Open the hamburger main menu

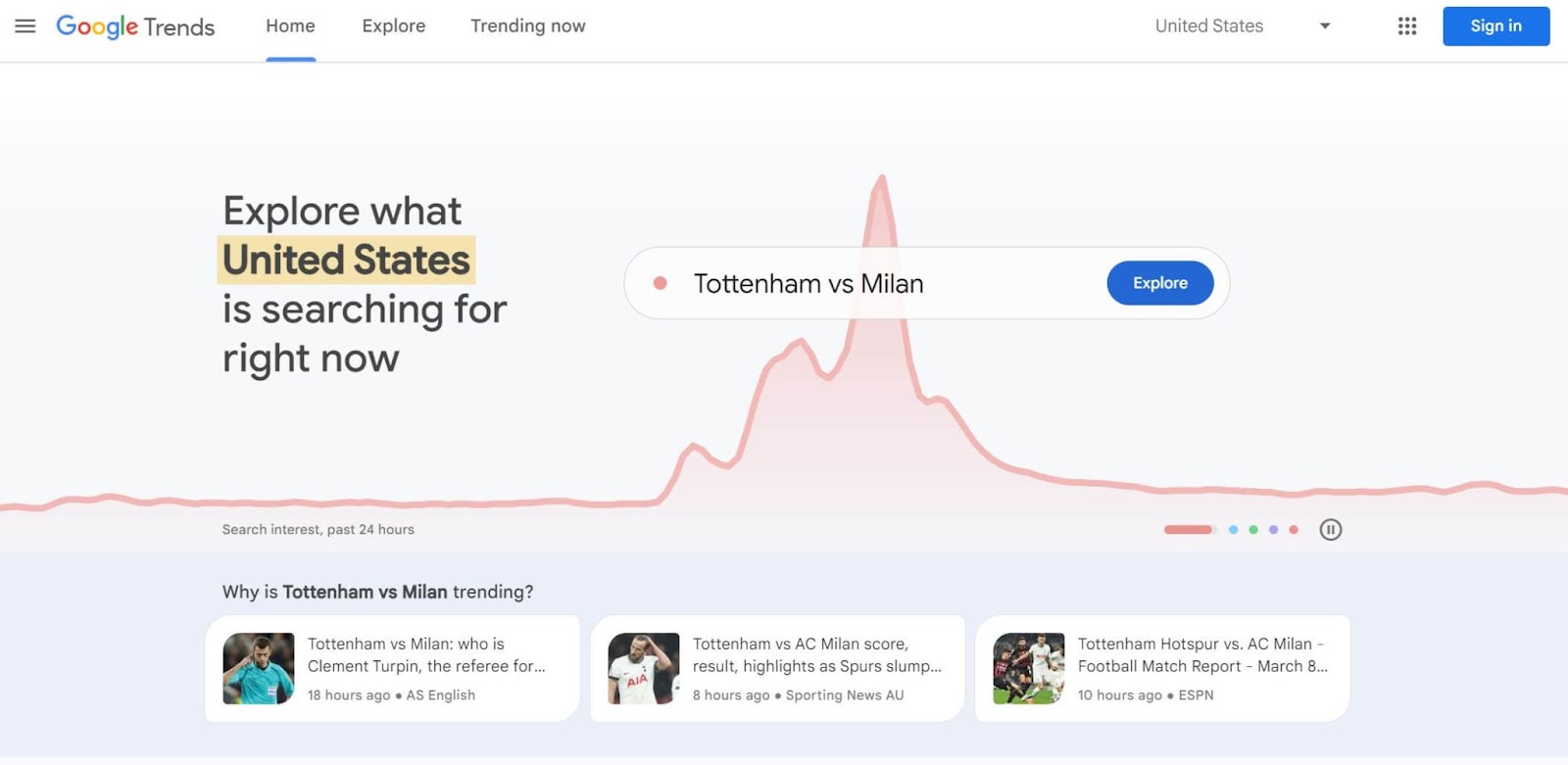[x=25, y=26]
